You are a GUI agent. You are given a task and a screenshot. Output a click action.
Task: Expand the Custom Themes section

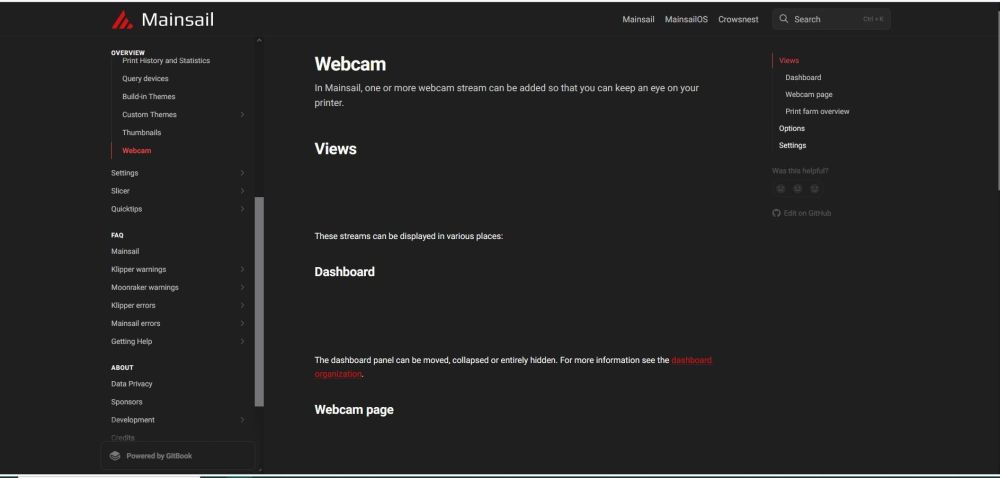tap(242, 115)
